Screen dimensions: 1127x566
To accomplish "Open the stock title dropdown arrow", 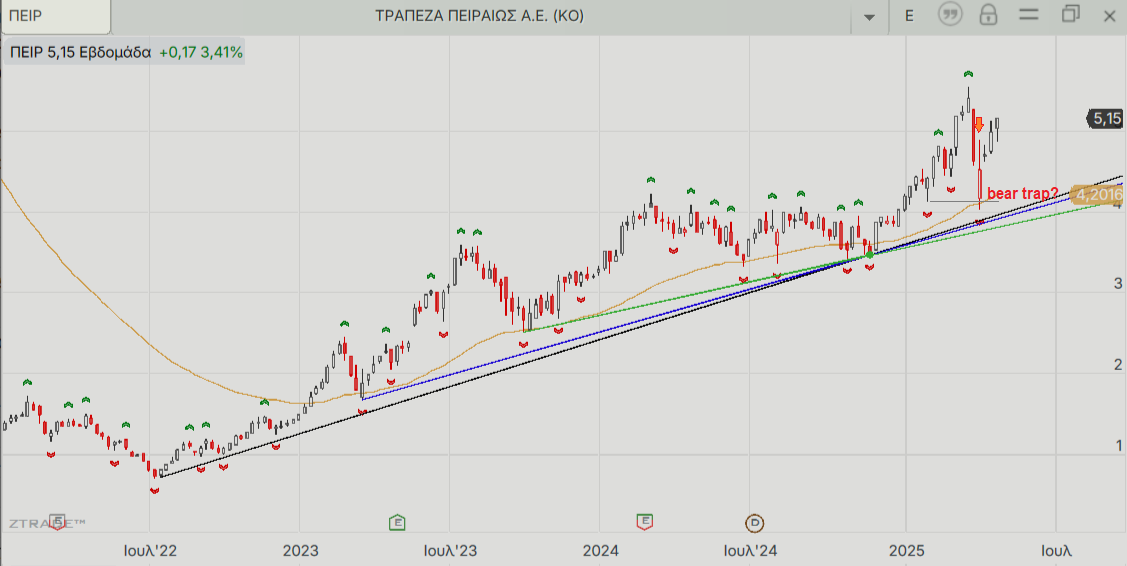I will (869, 17).
